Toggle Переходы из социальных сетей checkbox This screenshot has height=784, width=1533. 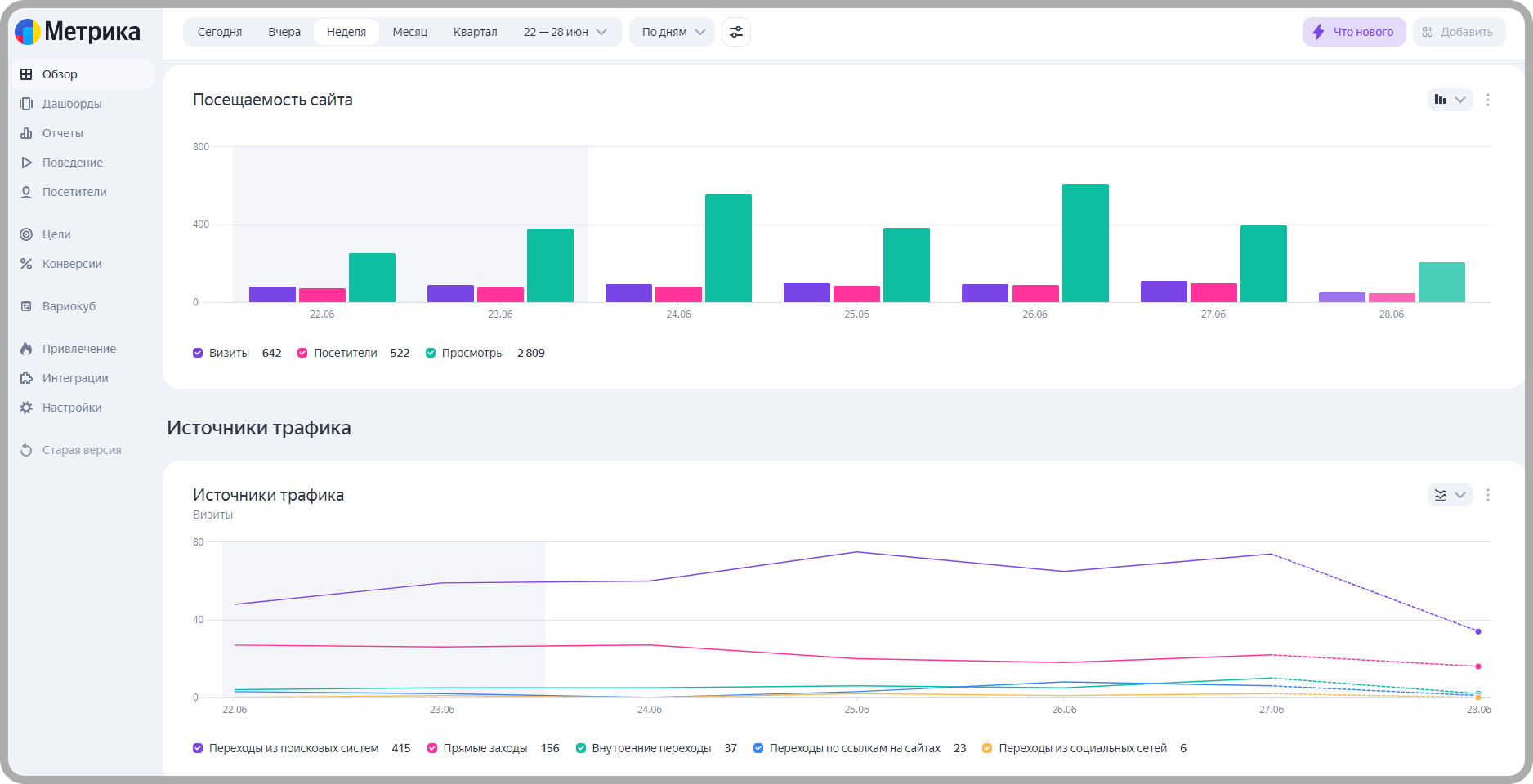pyautogui.click(x=987, y=748)
